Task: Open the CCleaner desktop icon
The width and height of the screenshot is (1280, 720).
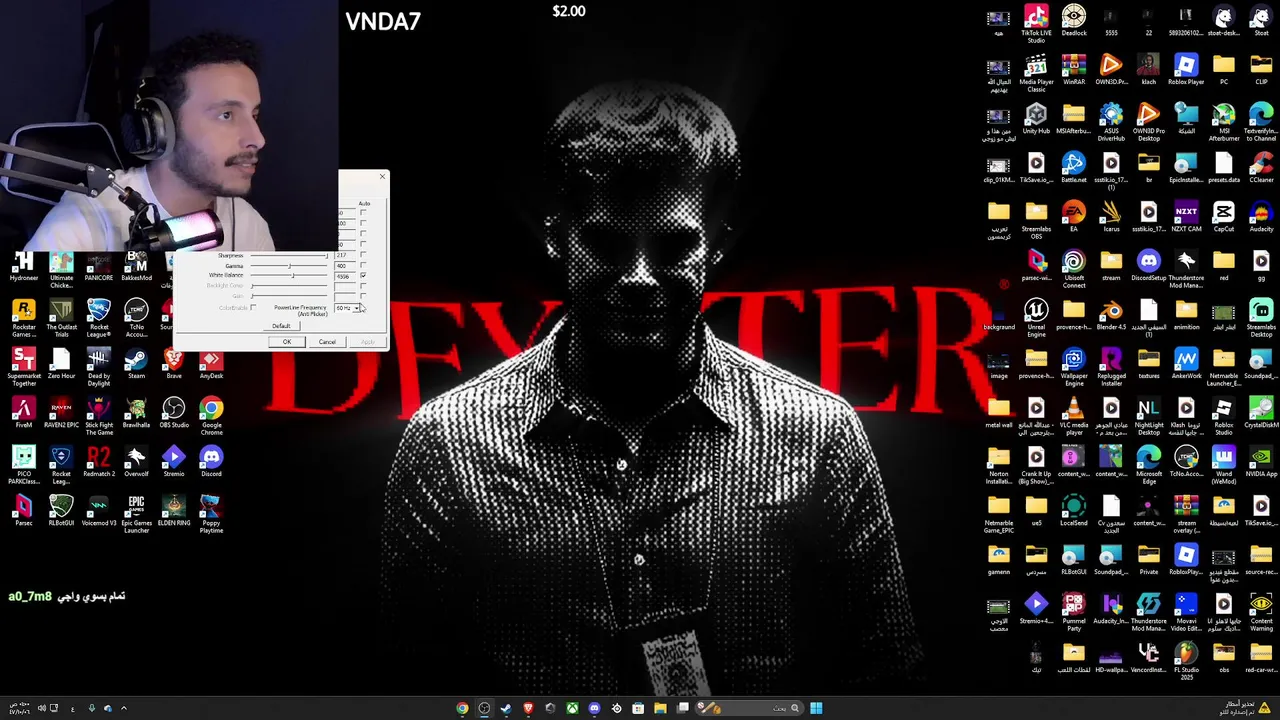Action: click(x=1261, y=167)
